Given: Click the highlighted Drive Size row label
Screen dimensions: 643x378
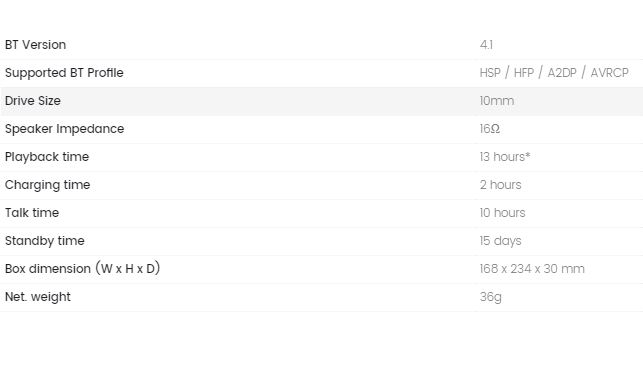Looking at the screenshot, I should coord(33,101).
